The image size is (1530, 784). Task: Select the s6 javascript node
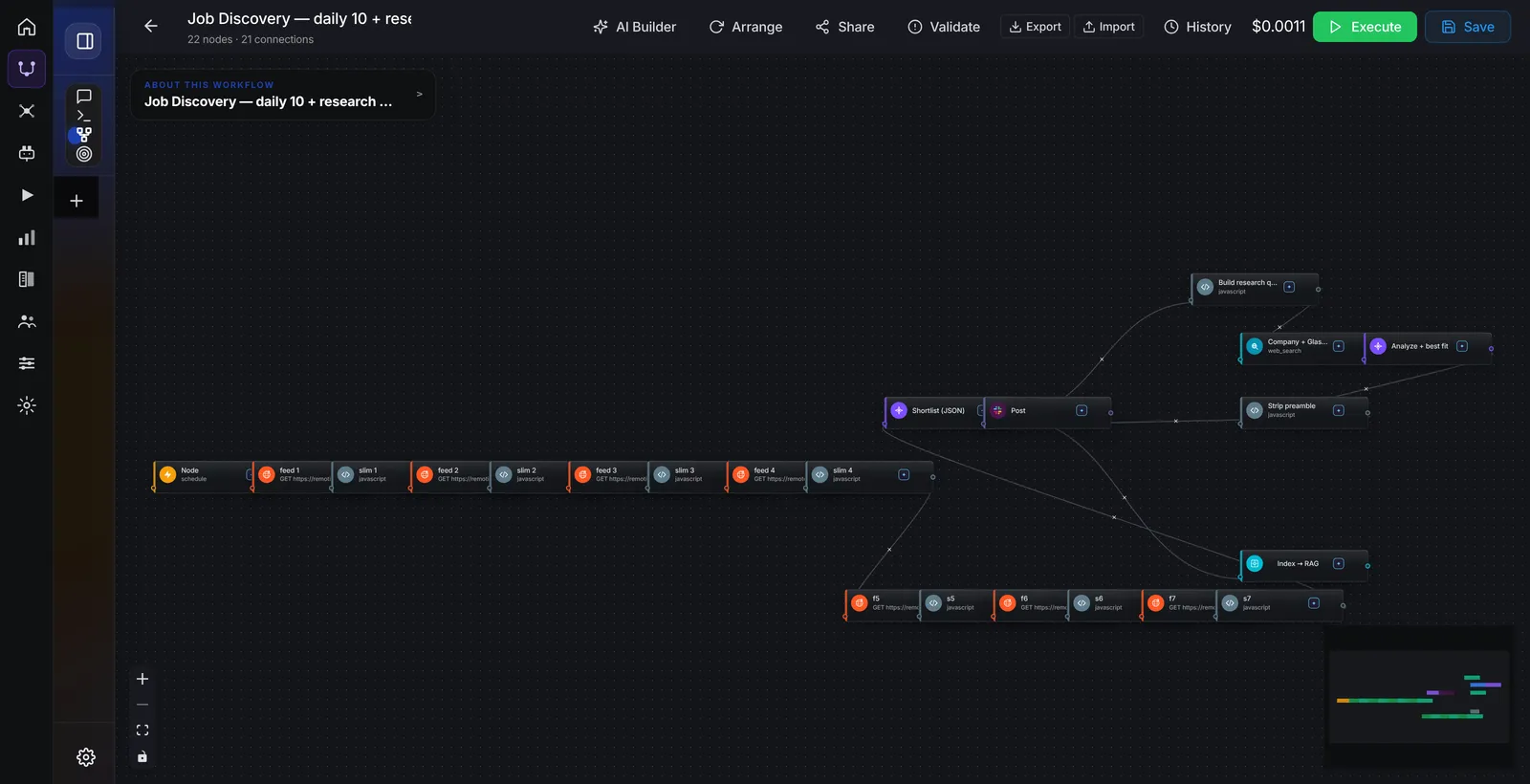tap(1105, 603)
